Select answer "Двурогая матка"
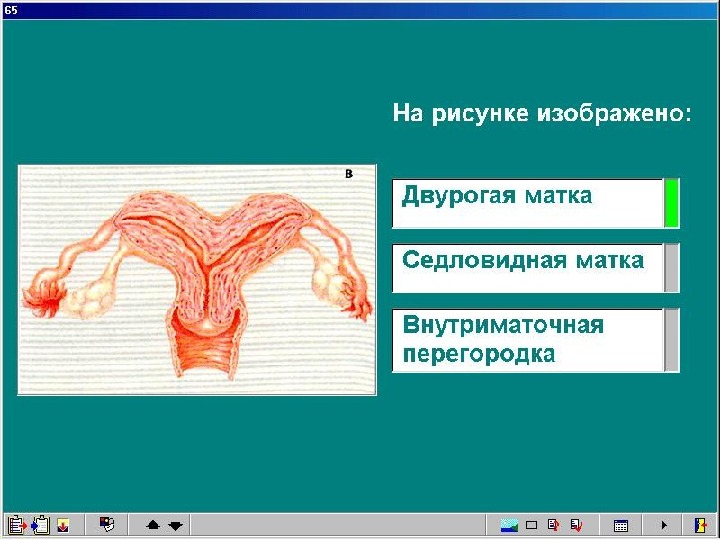720x540 pixels. [528, 203]
